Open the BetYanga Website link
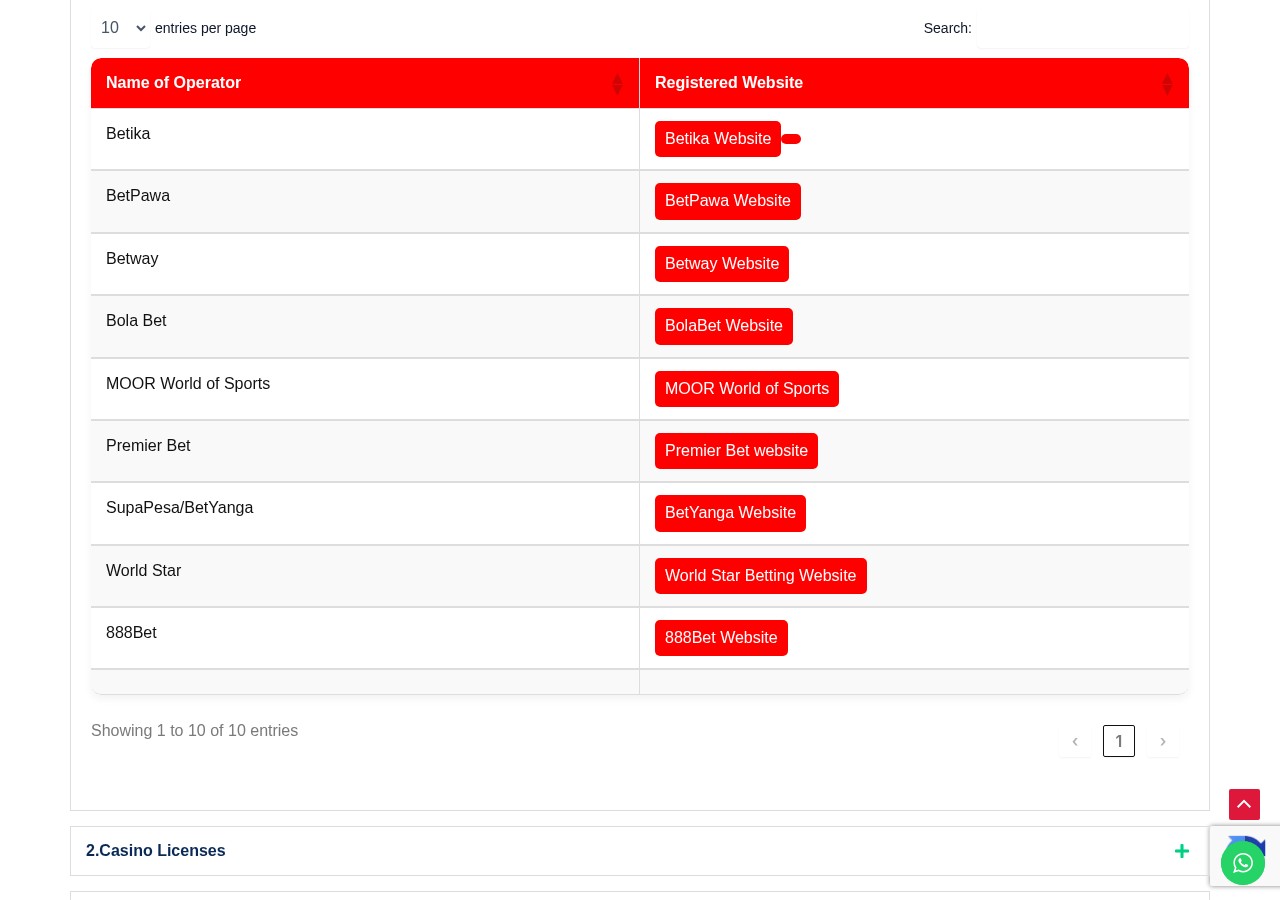This screenshot has height=900, width=1280. point(730,513)
